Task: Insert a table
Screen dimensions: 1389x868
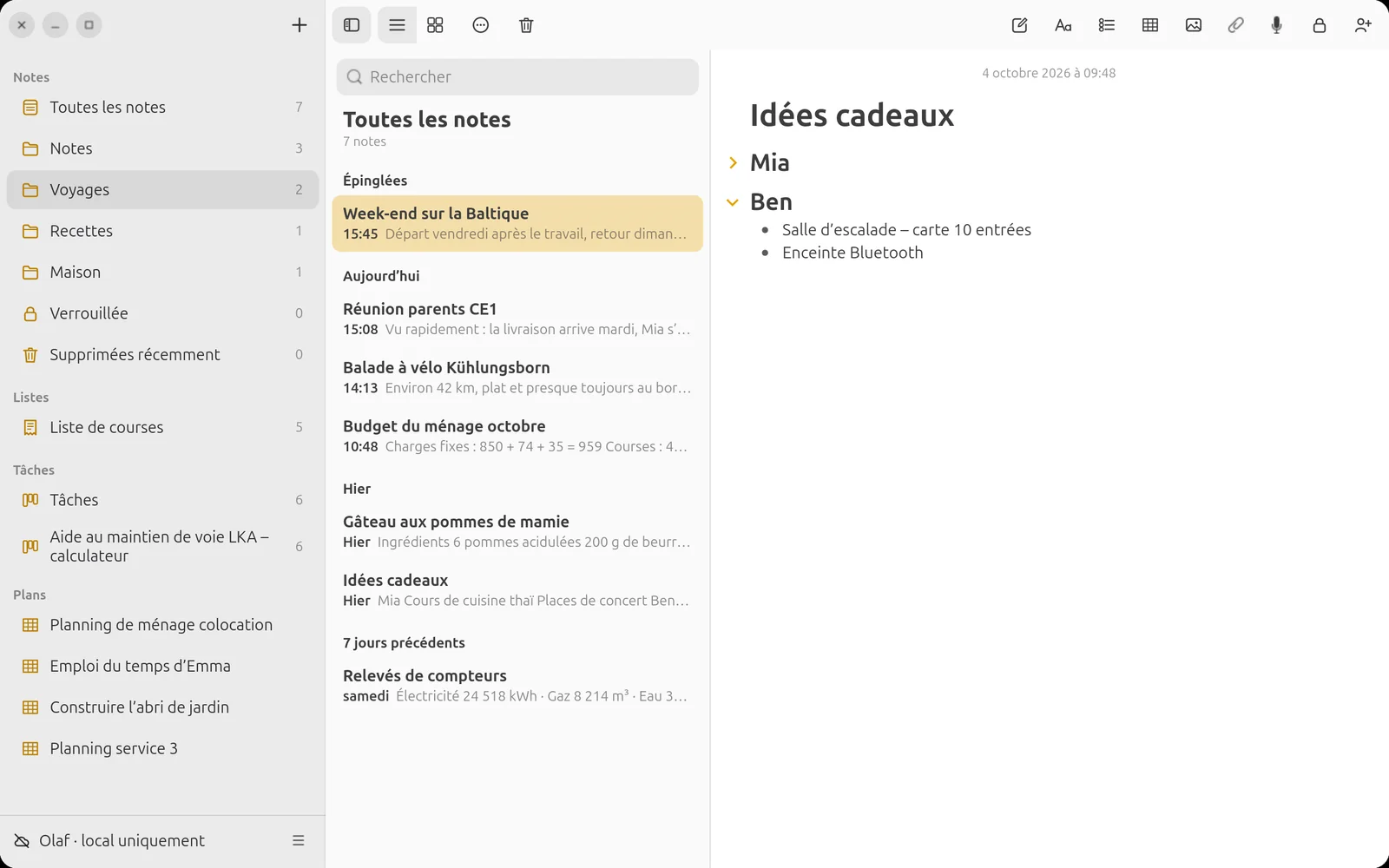Action: coord(1150,25)
